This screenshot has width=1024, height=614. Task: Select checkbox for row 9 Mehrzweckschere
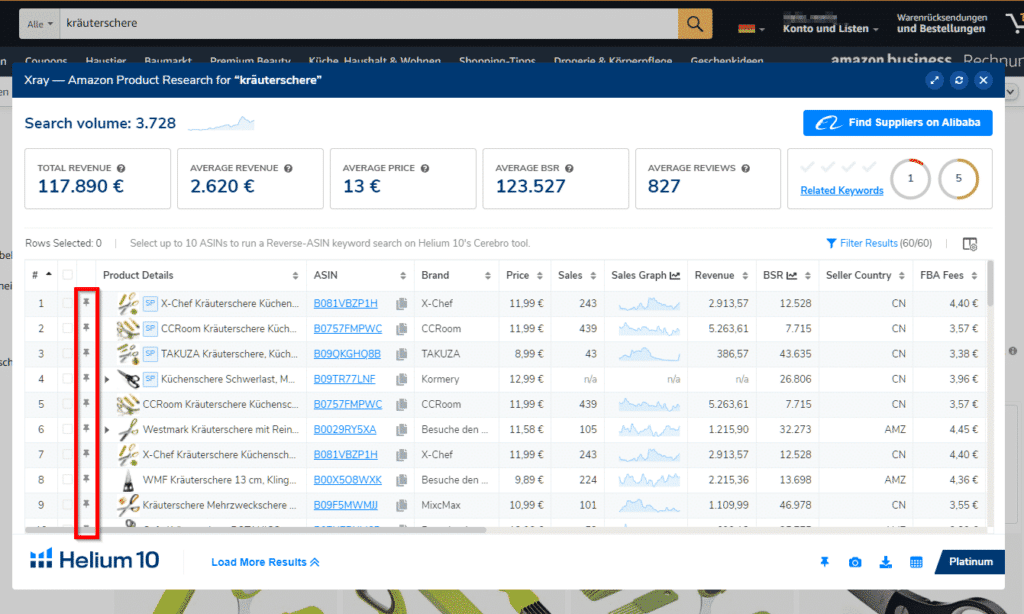67,505
